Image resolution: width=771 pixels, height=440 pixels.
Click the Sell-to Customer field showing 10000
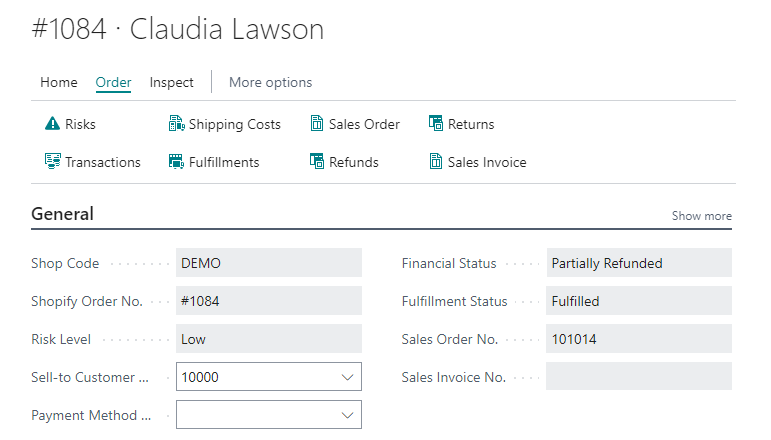pos(256,377)
